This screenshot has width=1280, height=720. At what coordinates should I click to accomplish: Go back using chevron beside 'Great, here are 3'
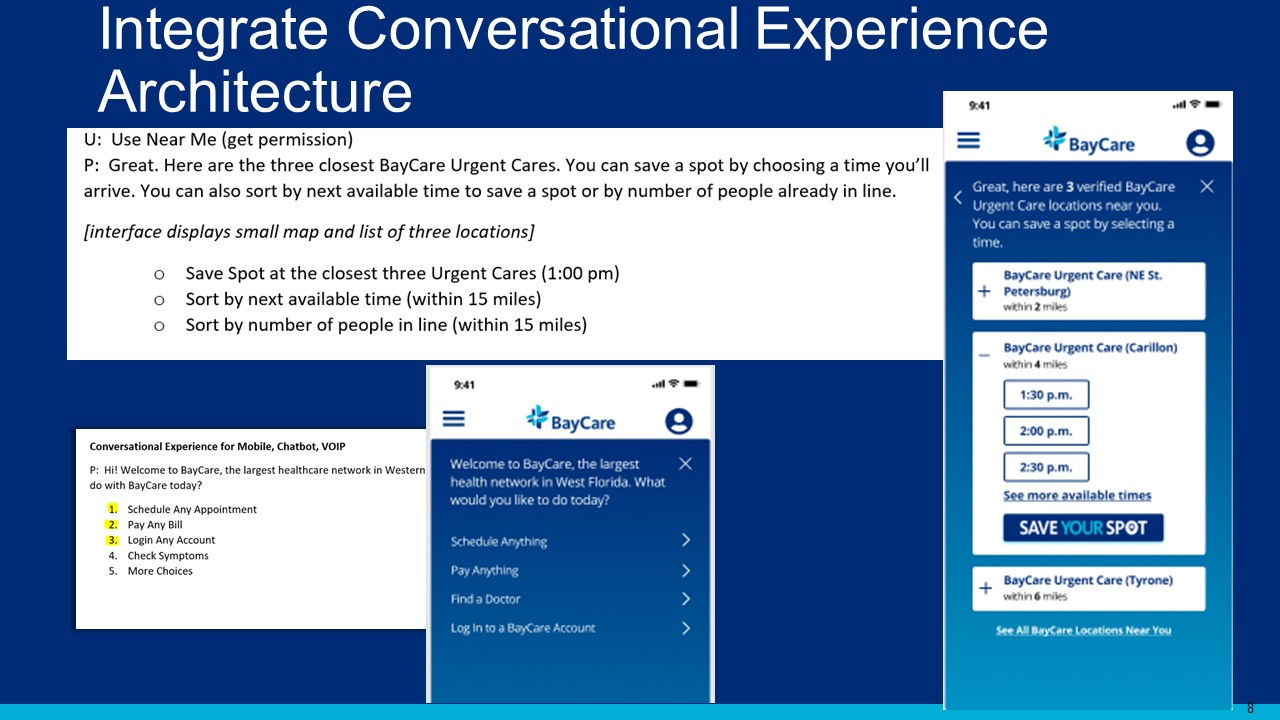tap(958, 197)
